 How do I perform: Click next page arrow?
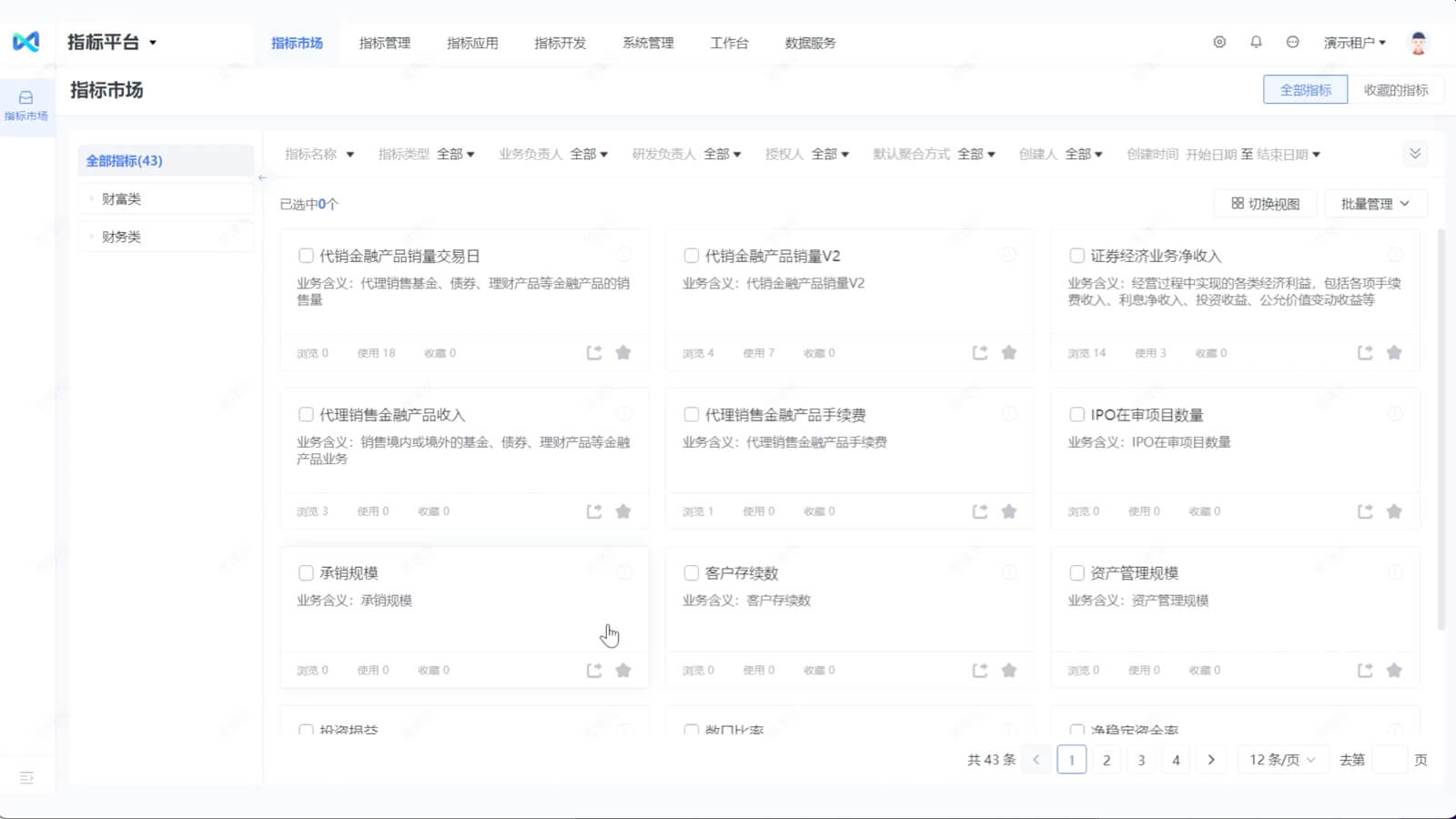coord(1210,760)
